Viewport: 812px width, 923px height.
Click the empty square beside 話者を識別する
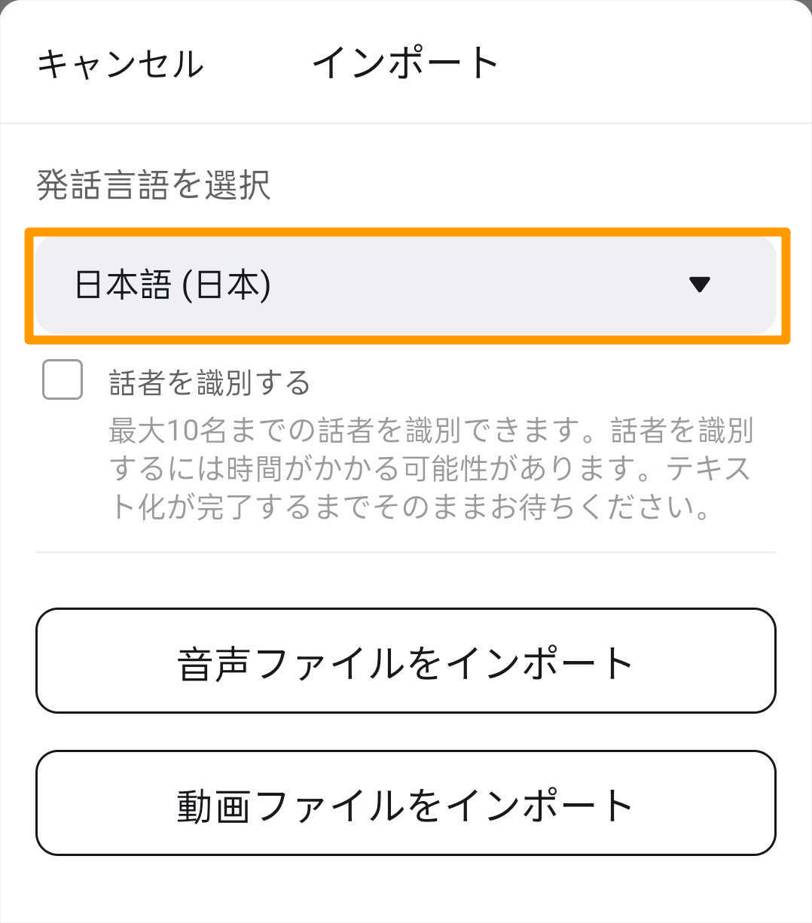pos(62,380)
